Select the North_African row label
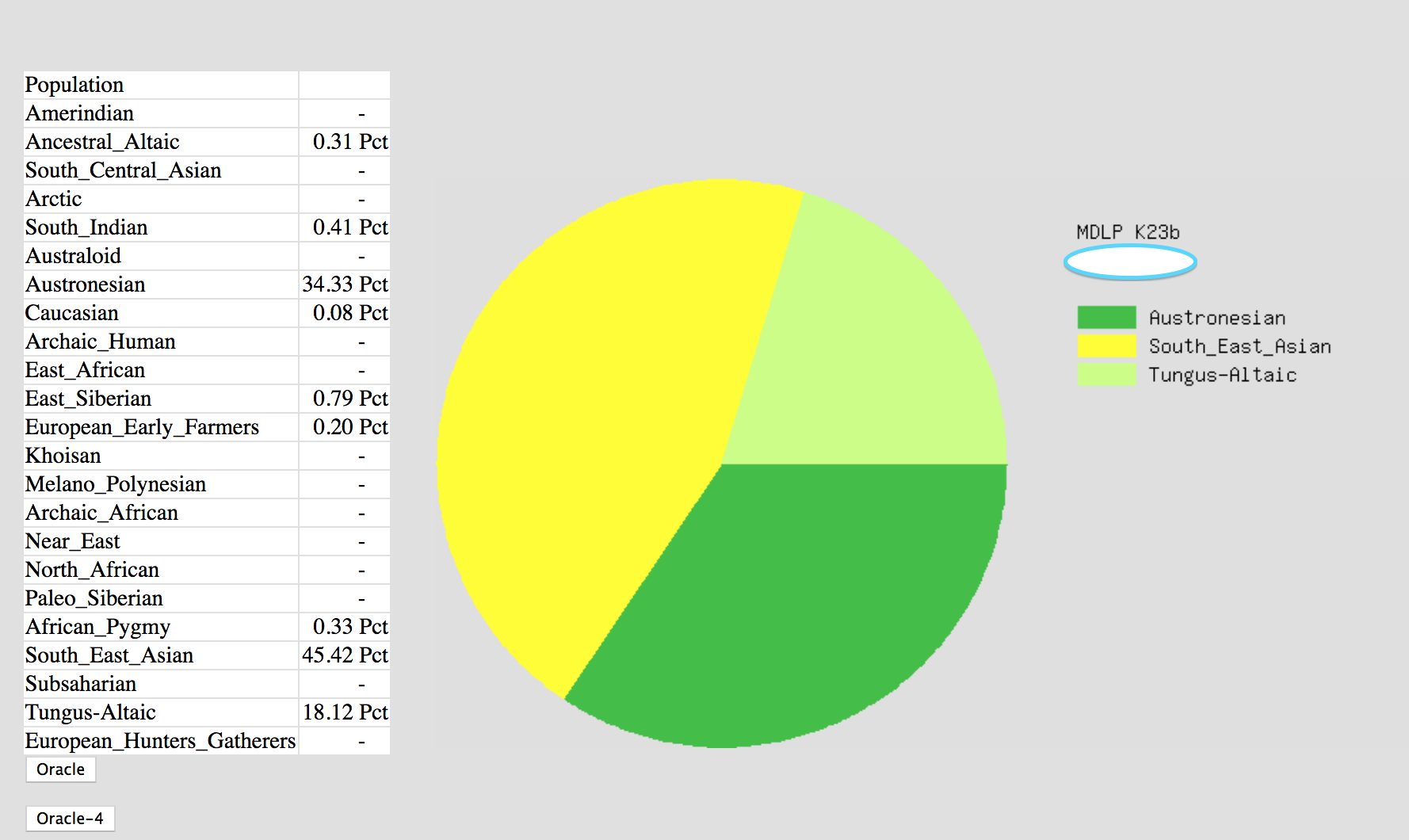Screen dimensions: 1409x840 pos(92,570)
